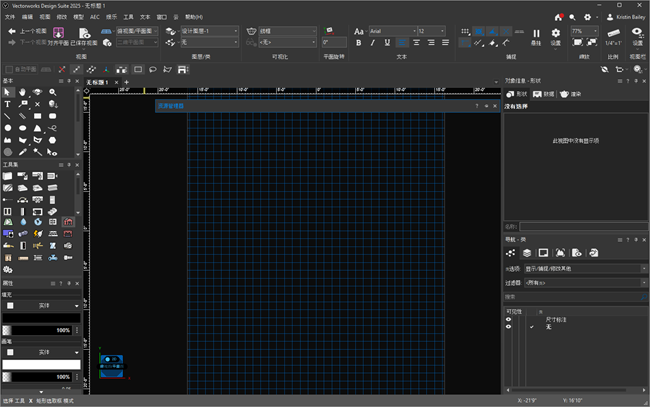Toggle visibility eye of first class row
This screenshot has width=650, height=407.
508,320
